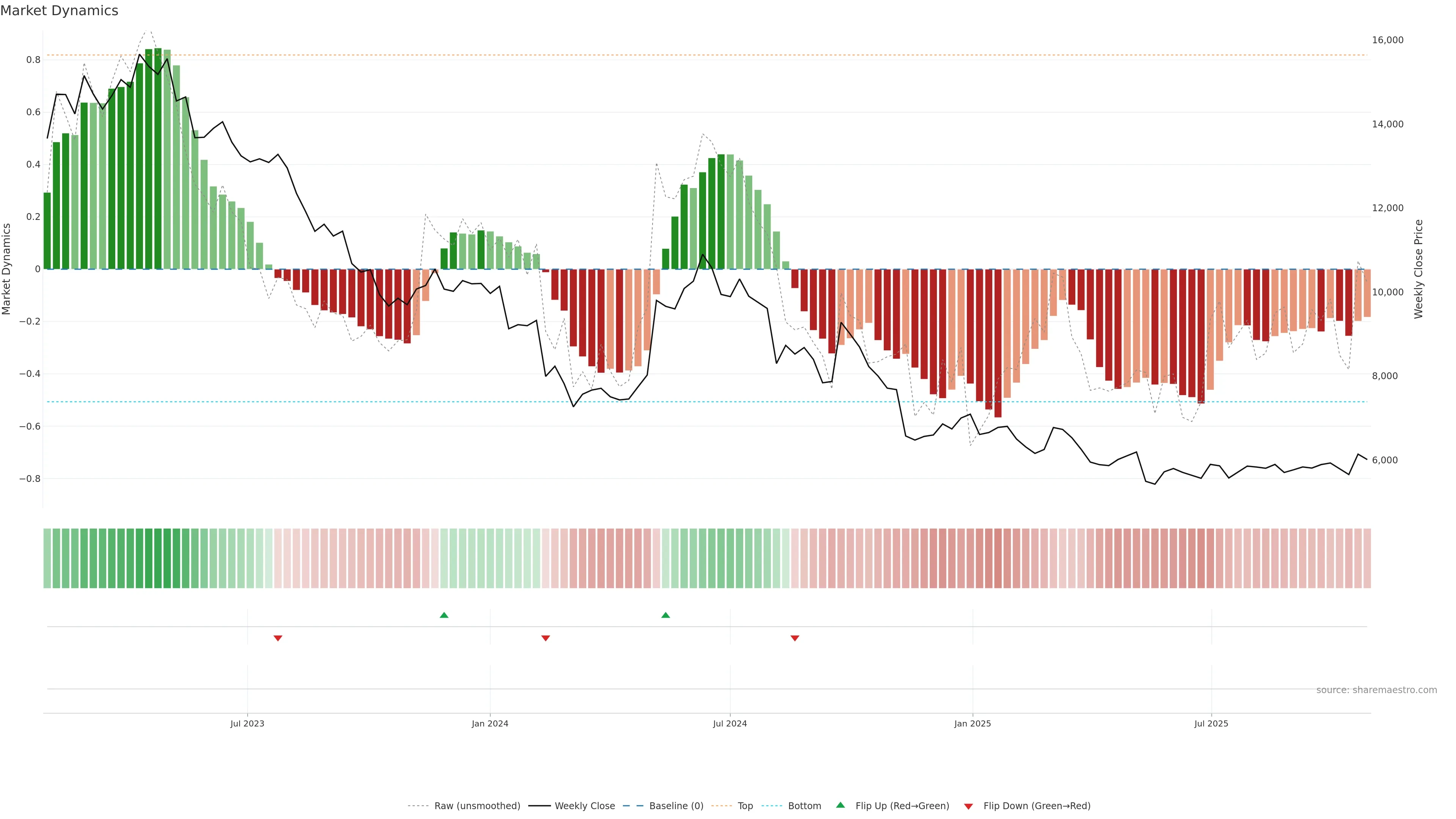Click the green triangle icon in the legend
This screenshot has height=819, width=1456.
point(841,805)
